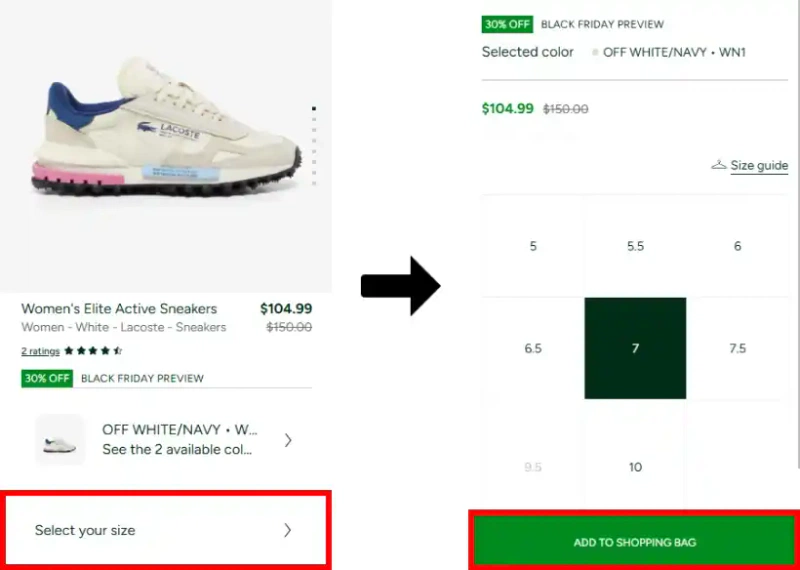Open the Size guide link

pyautogui.click(x=759, y=166)
